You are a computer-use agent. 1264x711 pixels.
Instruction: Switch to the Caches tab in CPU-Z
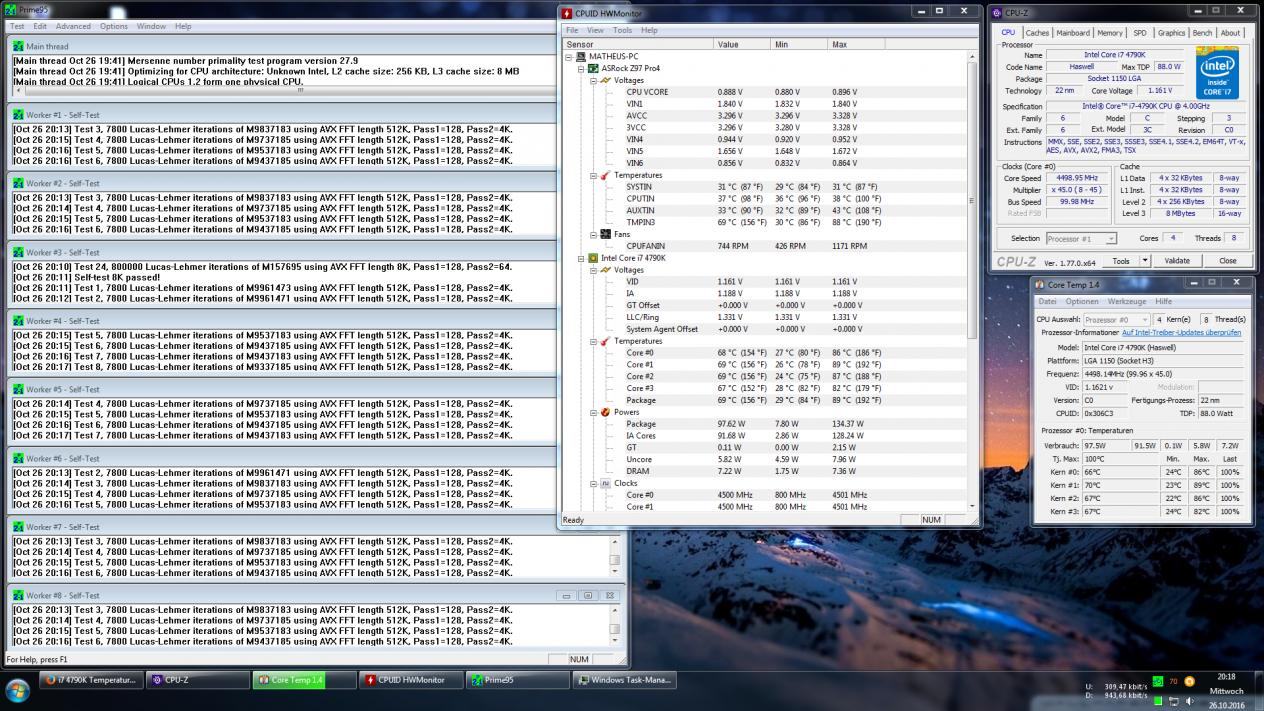pos(1037,33)
